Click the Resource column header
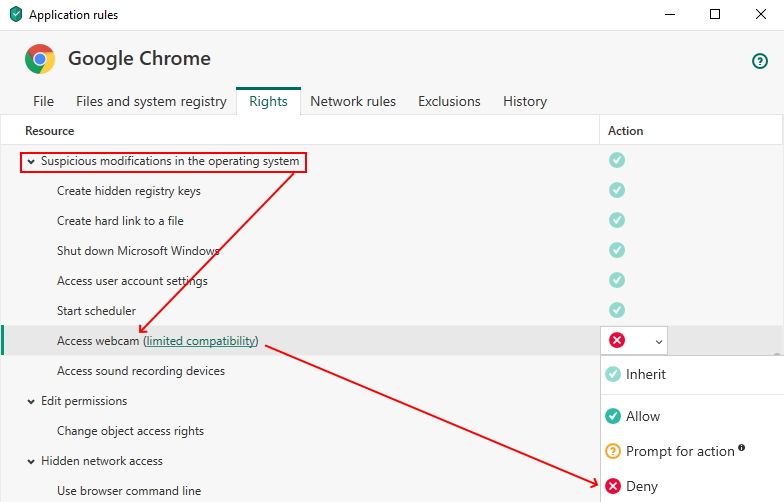Image resolution: width=784 pixels, height=502 pixels. 300,130
